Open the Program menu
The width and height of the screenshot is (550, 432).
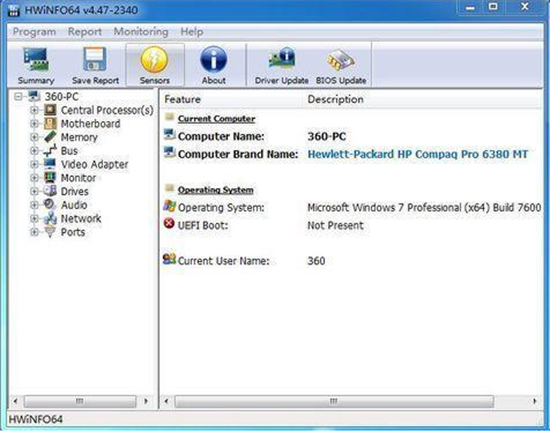34,32
